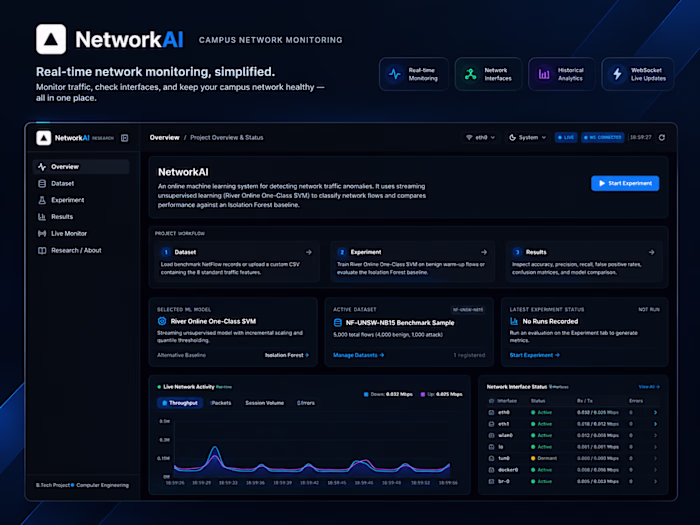
Task: Click the purple Up legend swatch
Action: [423, 394]
